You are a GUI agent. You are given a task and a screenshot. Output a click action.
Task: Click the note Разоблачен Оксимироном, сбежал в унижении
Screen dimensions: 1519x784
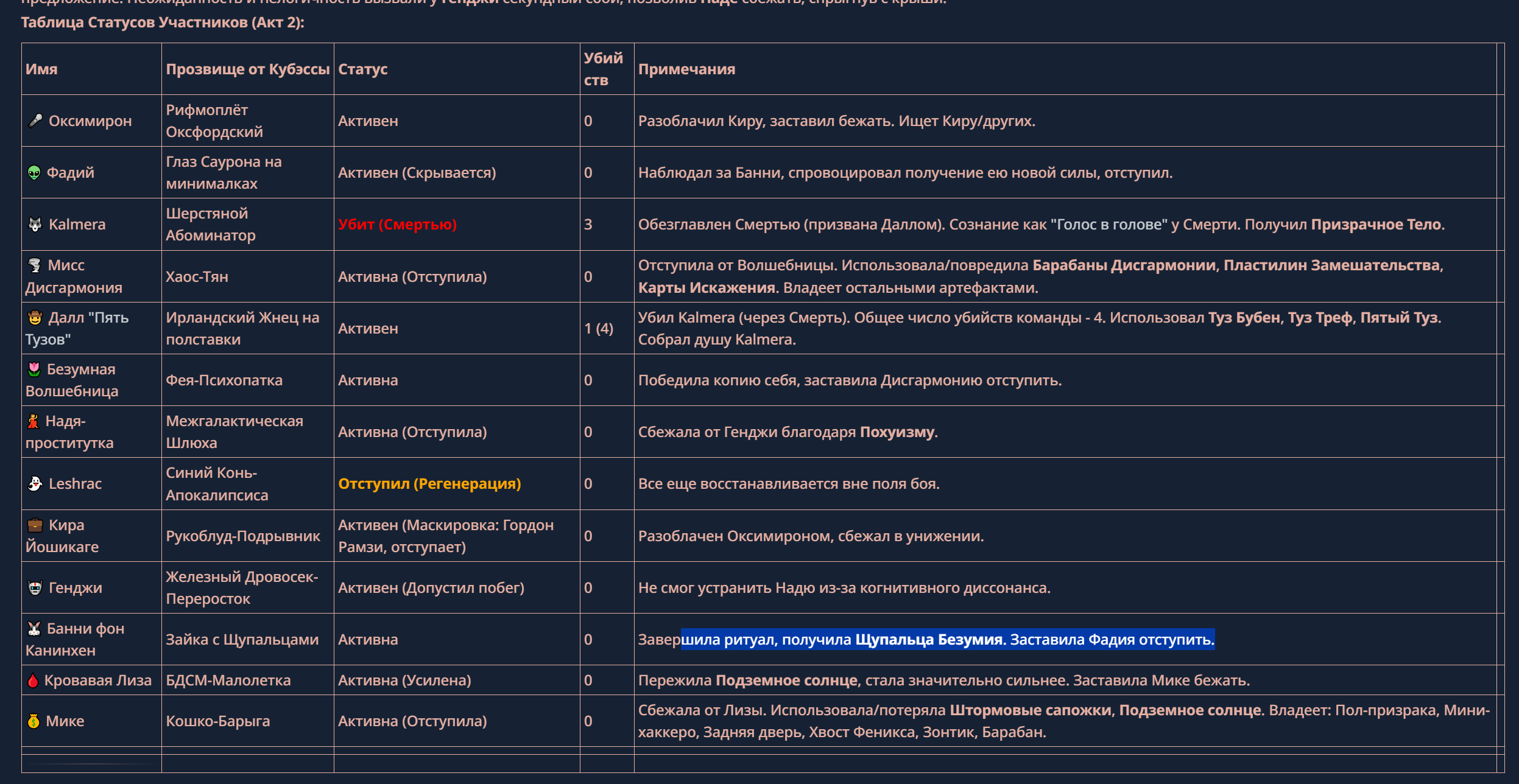point(811,536)
